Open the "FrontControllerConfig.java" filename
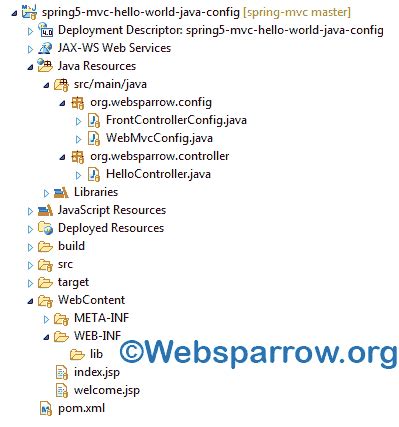Image resolution: width=399 pixels, height=427 pixels. 176,120
